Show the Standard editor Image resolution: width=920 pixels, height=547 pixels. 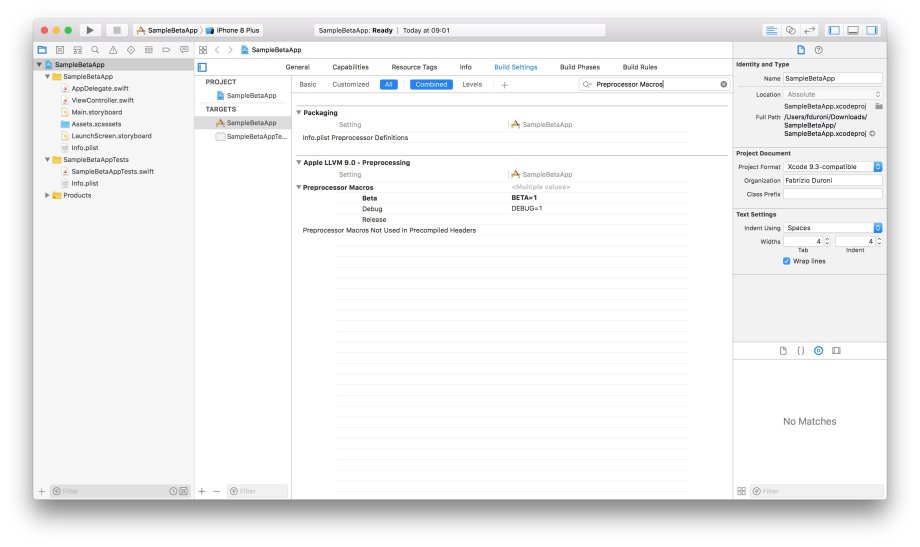772,30
